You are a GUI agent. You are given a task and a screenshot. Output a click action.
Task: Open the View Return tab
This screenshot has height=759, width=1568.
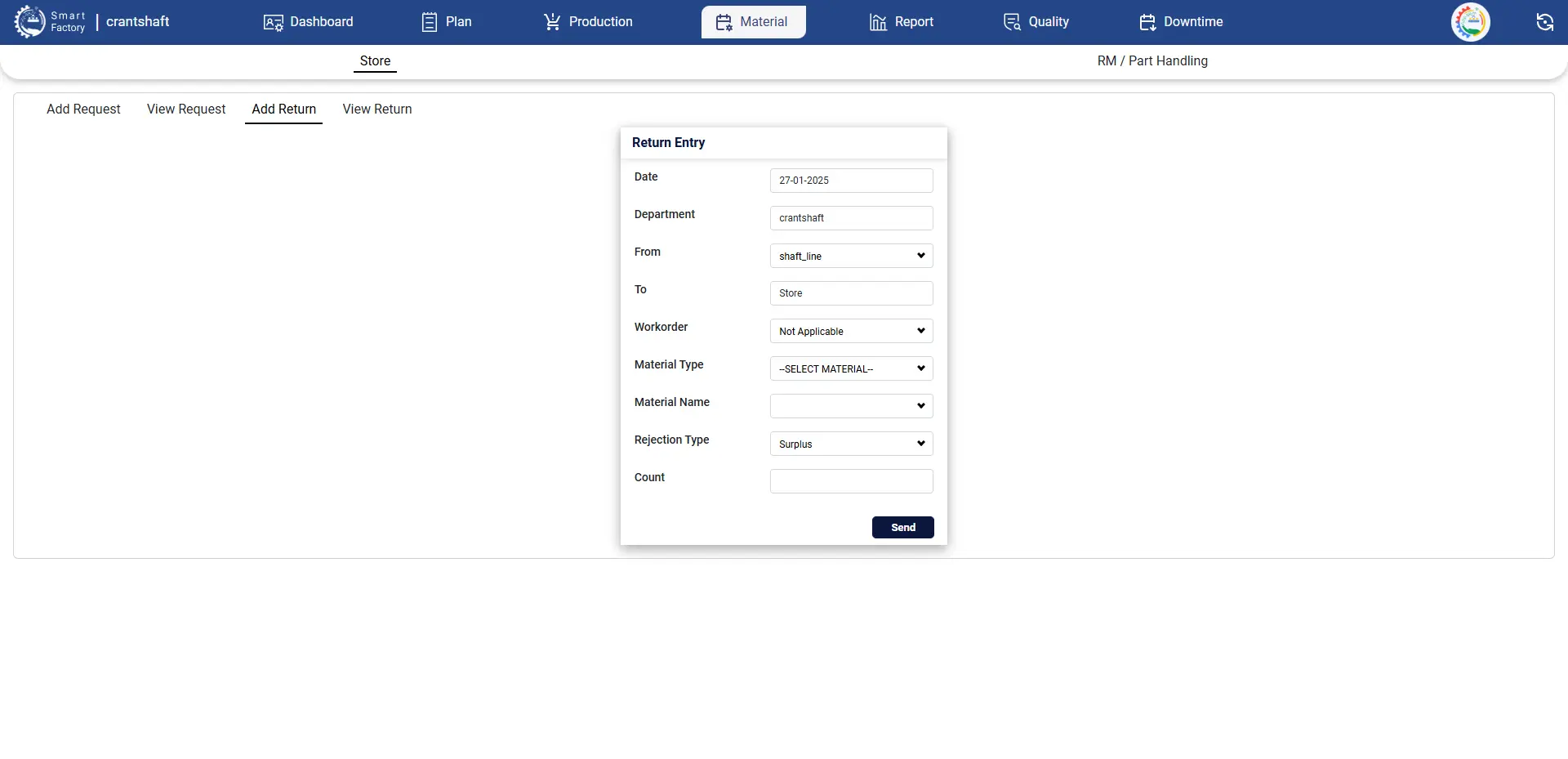click(x=377, y=109)
